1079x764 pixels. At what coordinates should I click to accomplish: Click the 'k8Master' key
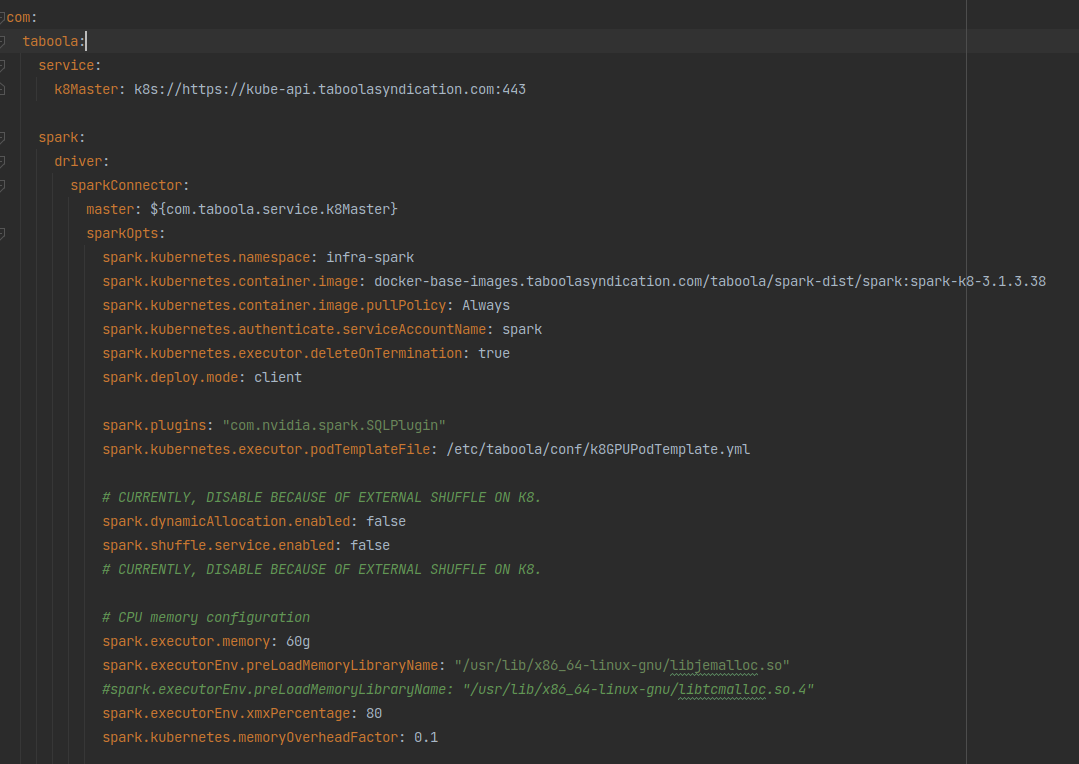86,89
